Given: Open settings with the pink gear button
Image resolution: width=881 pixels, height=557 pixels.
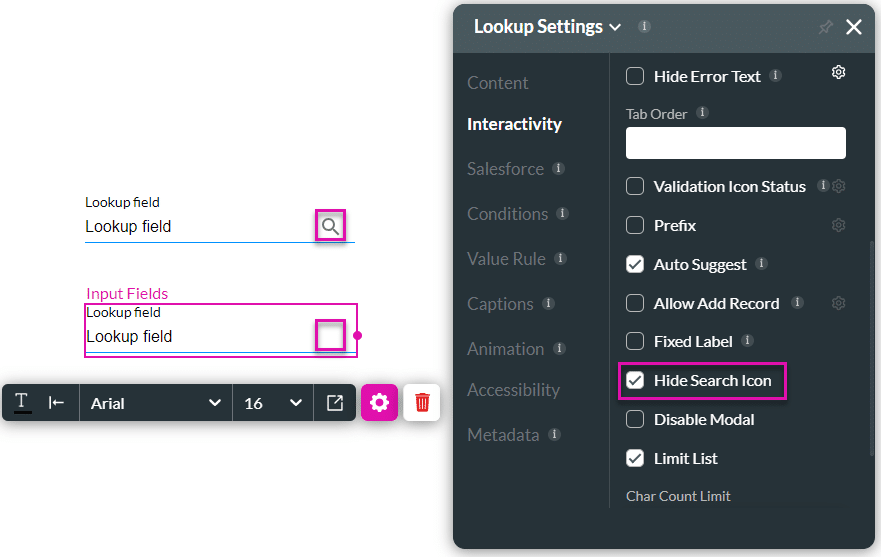Looking at the screenshot, I should coord(379,402).
